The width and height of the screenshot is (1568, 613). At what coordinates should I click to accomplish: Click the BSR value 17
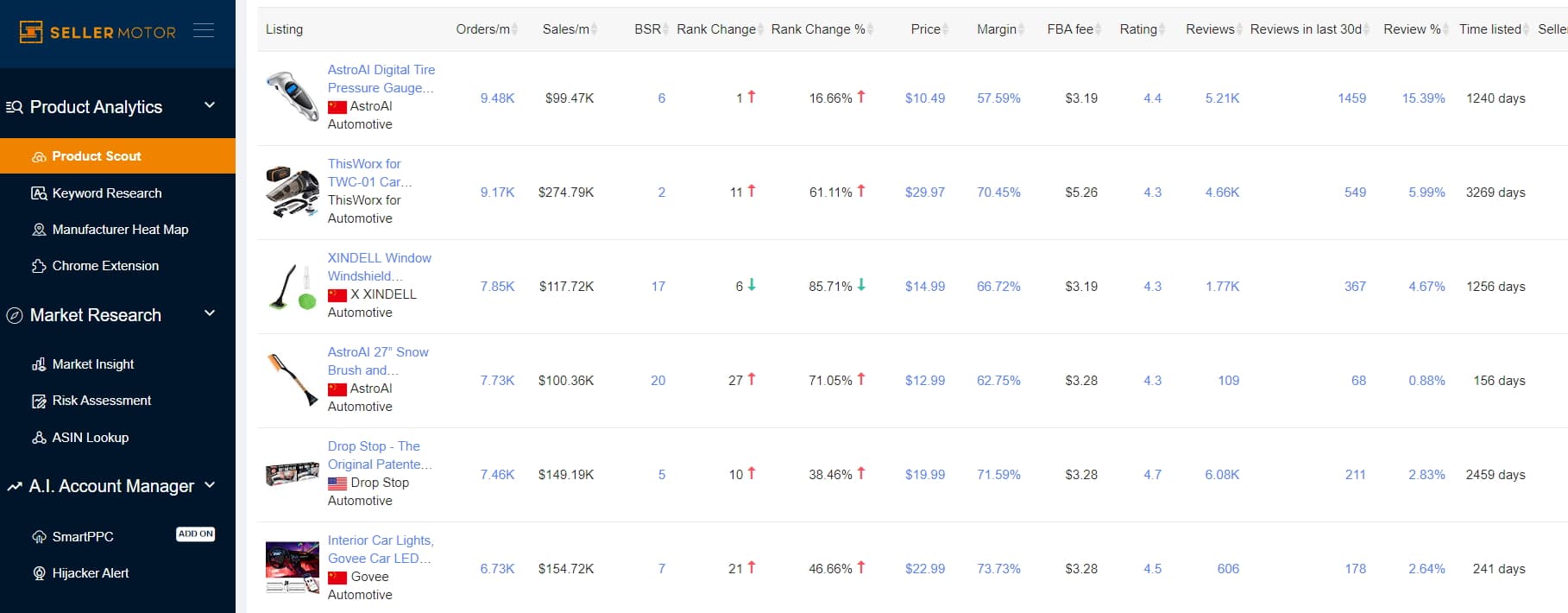(x=658, y=287)
